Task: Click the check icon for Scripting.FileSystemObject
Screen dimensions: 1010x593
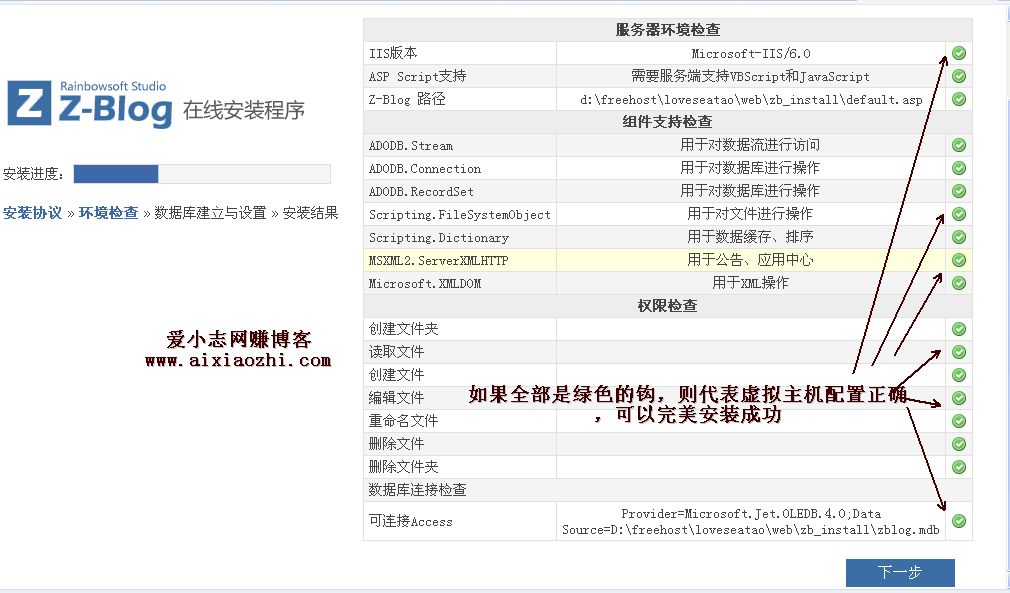Action: tap(958, 214)
